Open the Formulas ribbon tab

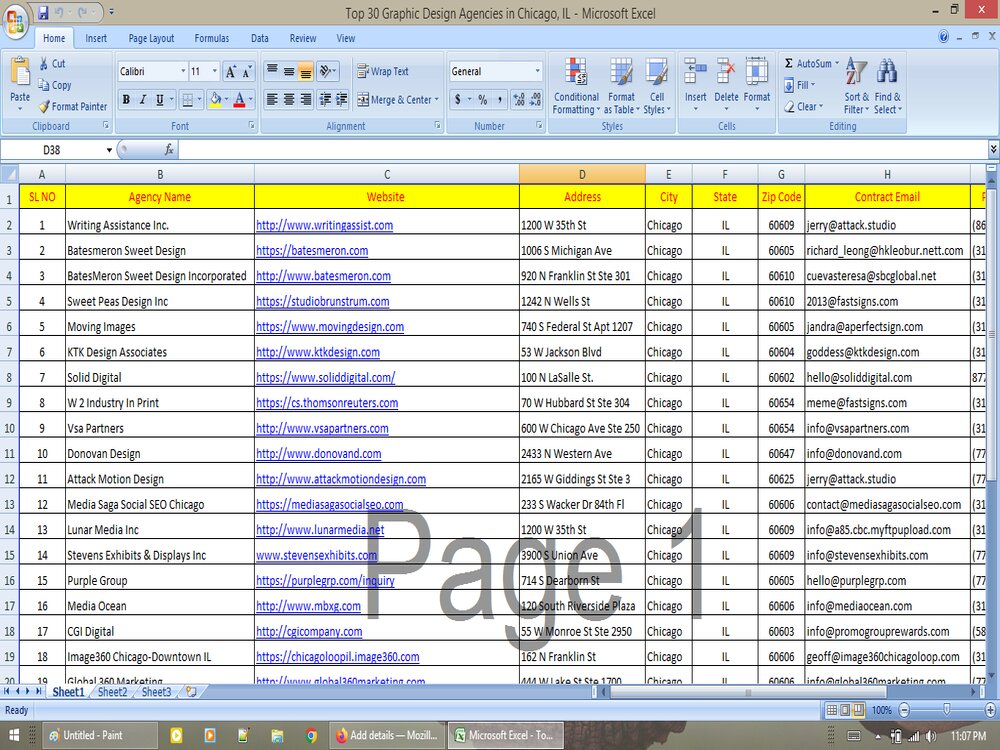211,38
